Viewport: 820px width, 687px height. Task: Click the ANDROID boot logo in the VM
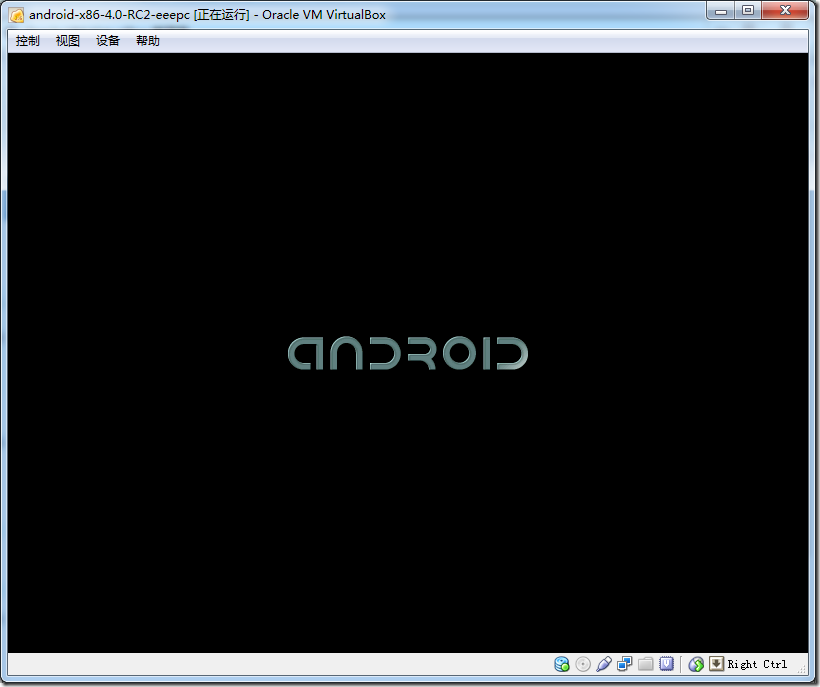tap(408, 353)
